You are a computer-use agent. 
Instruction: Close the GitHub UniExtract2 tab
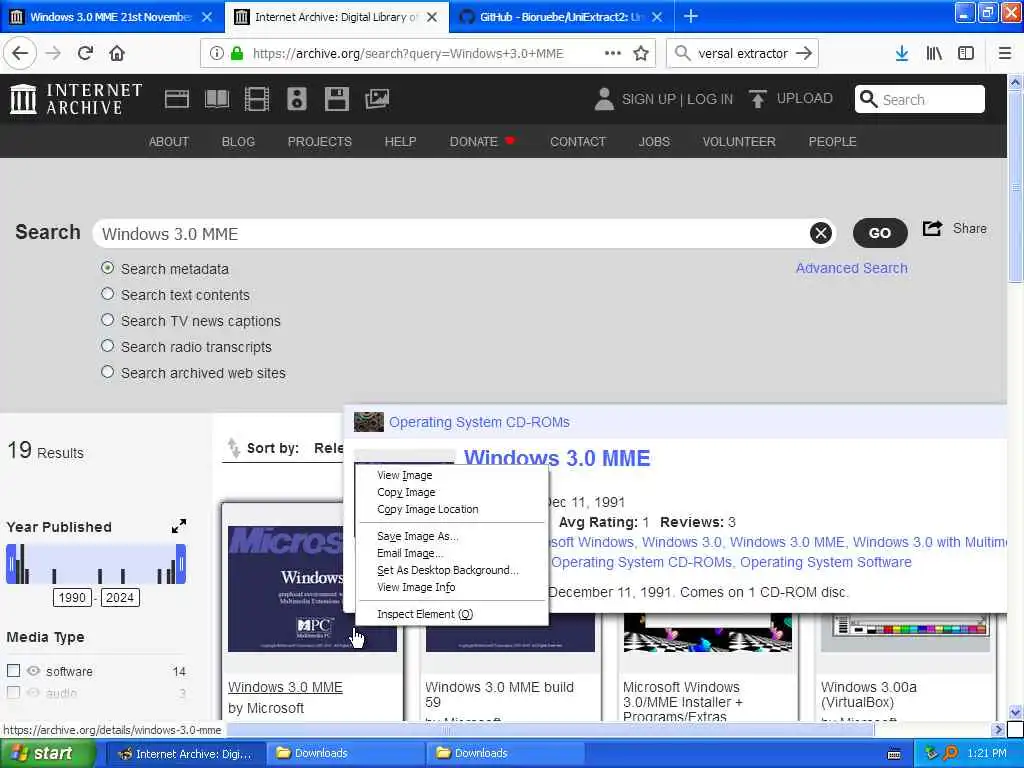click(657, 17)
